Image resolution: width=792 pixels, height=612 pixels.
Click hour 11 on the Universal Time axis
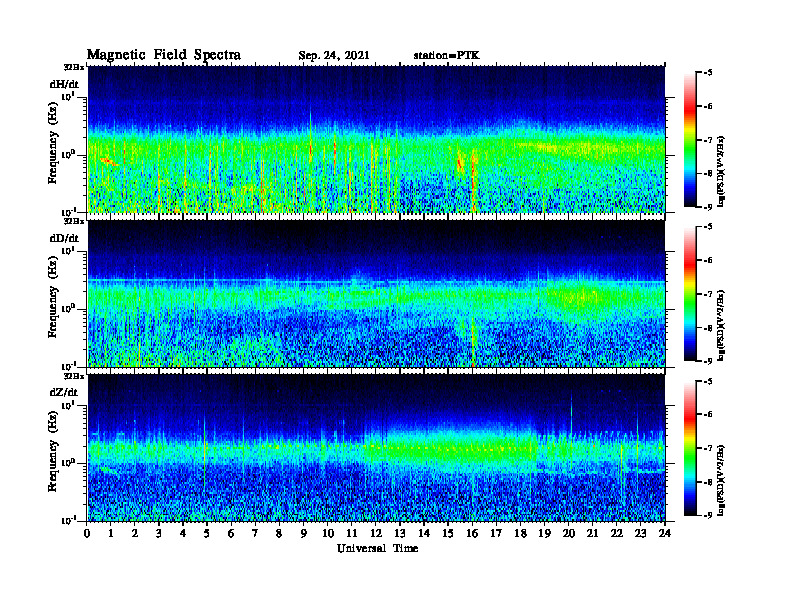pyautogui.click(x=352, y=534)
